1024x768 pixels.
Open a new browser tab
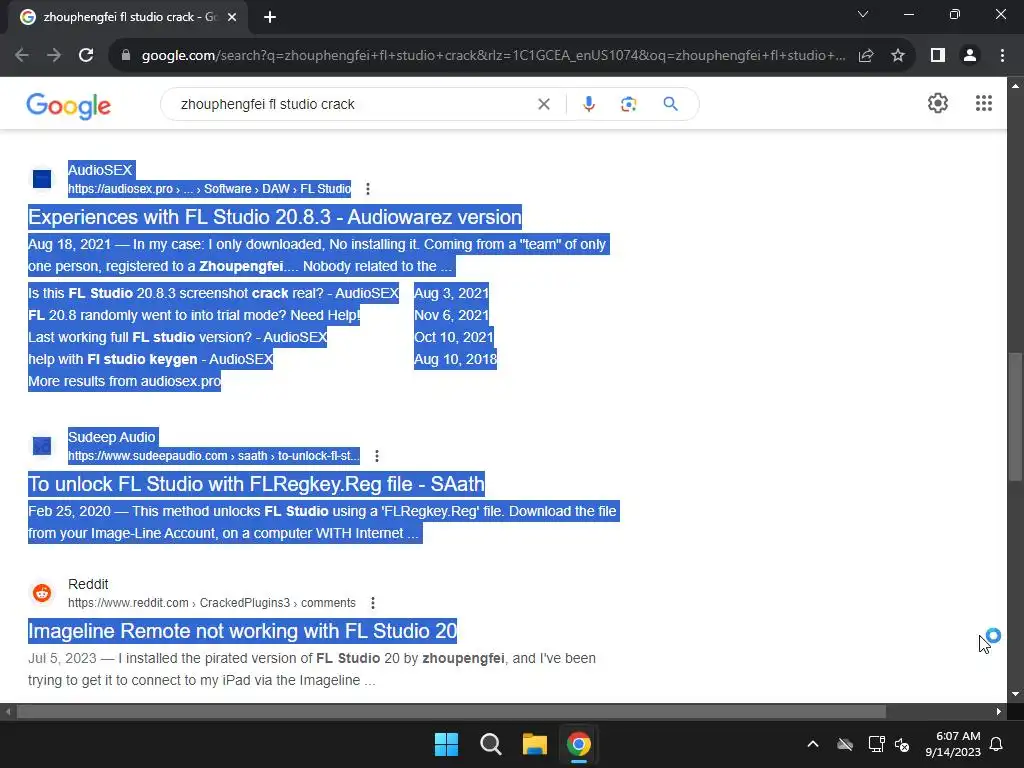(270, 17)
